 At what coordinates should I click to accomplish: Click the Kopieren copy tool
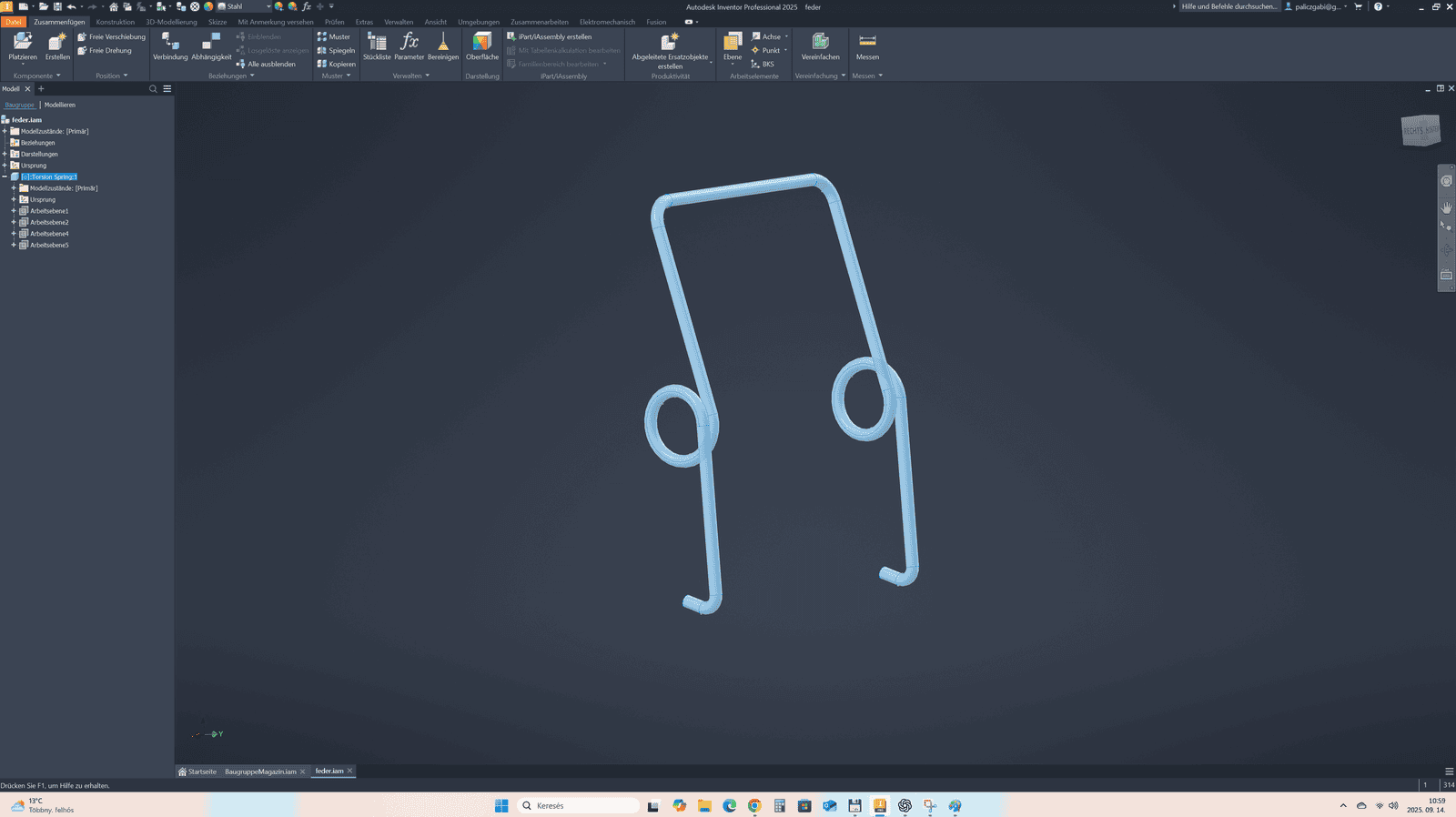coord(336,64)
